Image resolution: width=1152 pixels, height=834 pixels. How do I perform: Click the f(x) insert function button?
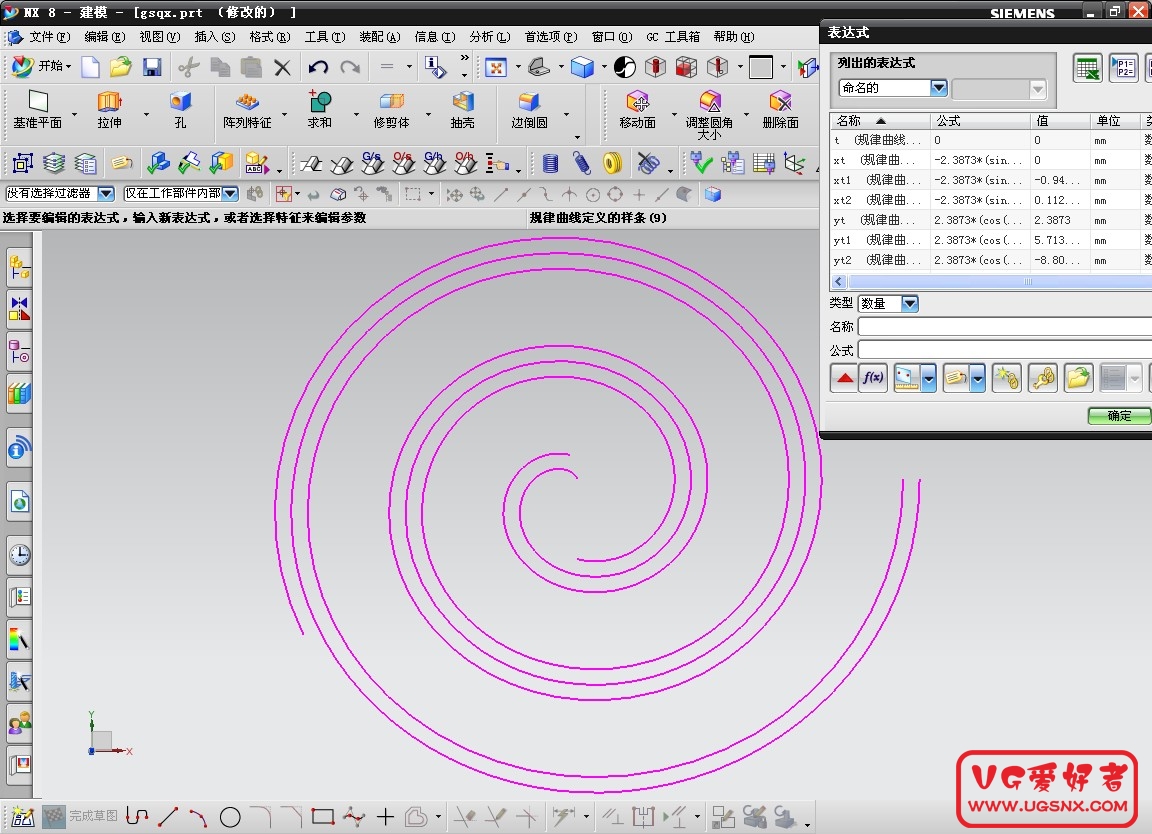pyautogui.click(x=873, y=378)
